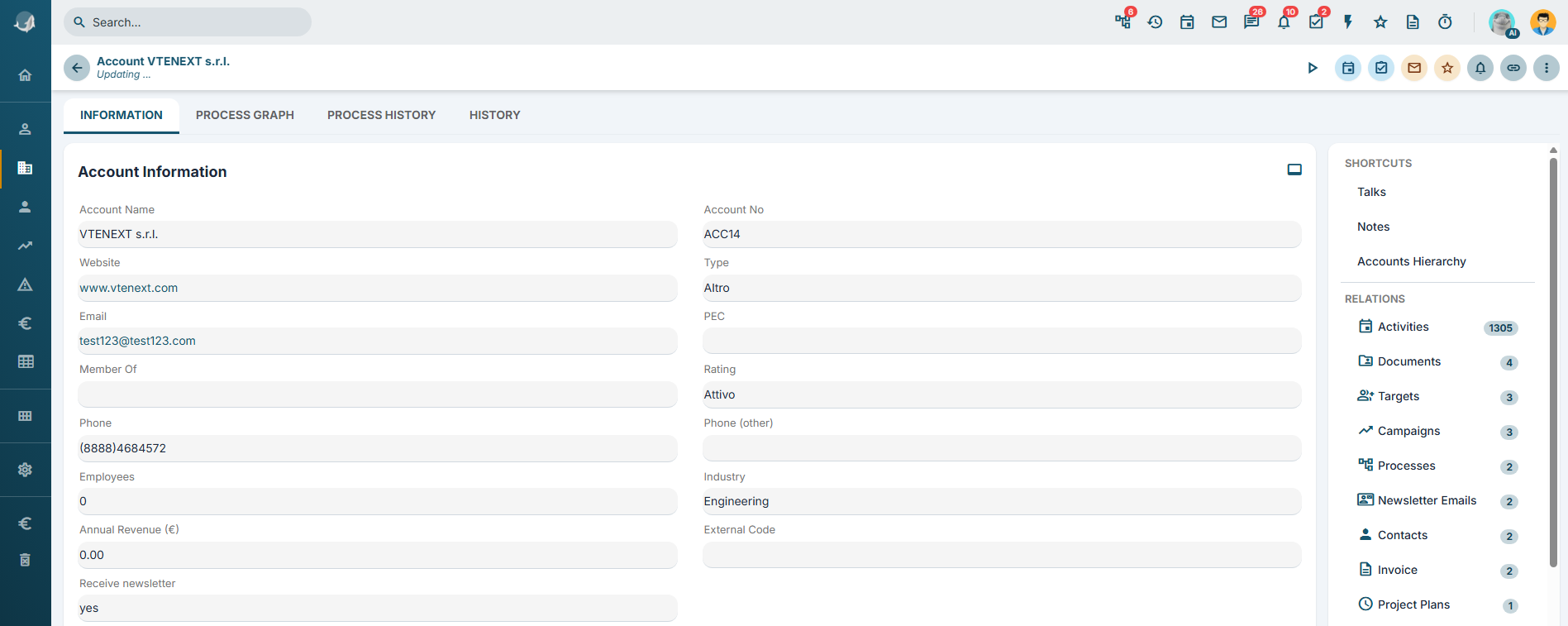
Task: Click the Annual Revenue field 0.00
Action: [378, 555]
